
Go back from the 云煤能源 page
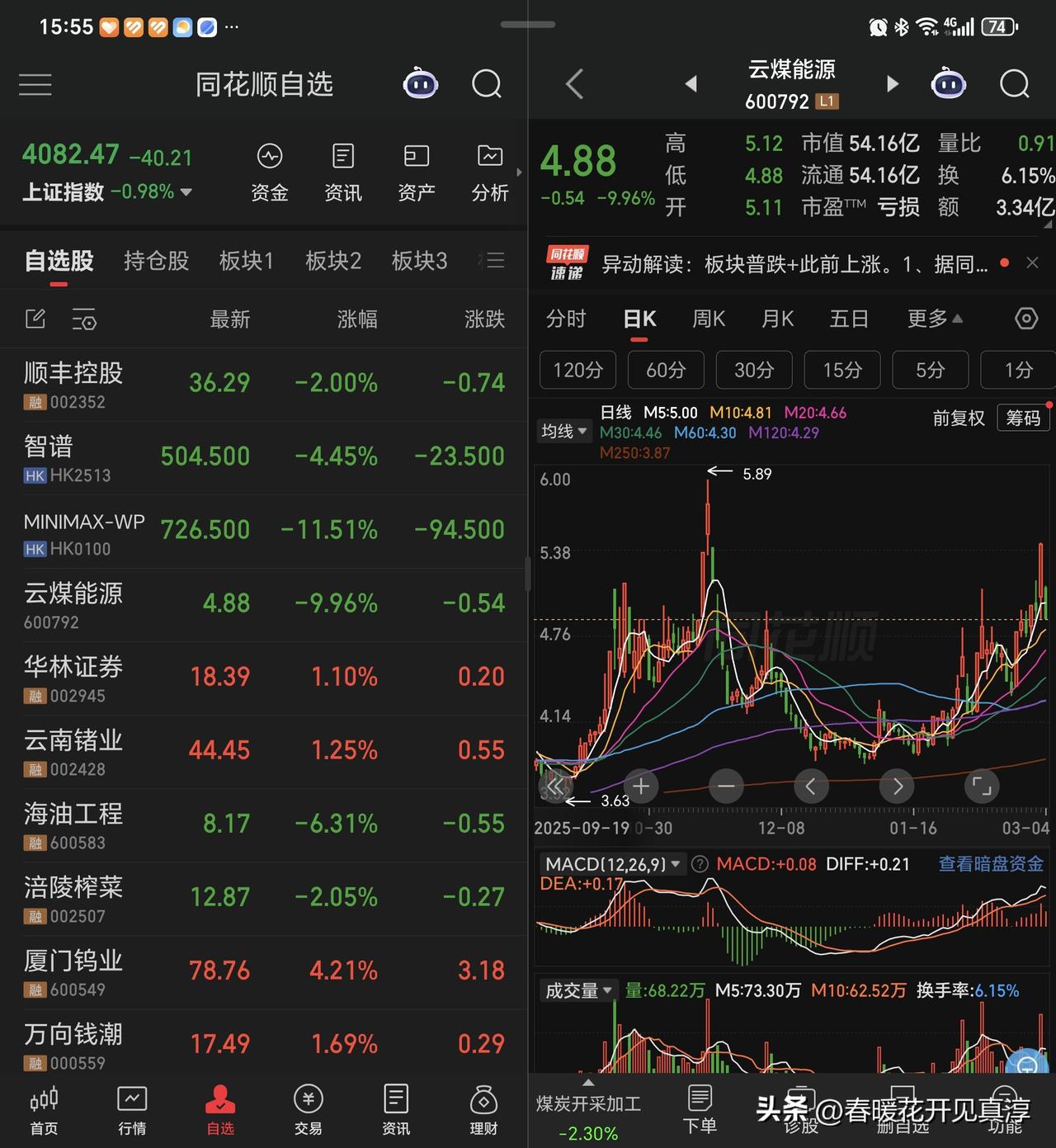[575, 84]
